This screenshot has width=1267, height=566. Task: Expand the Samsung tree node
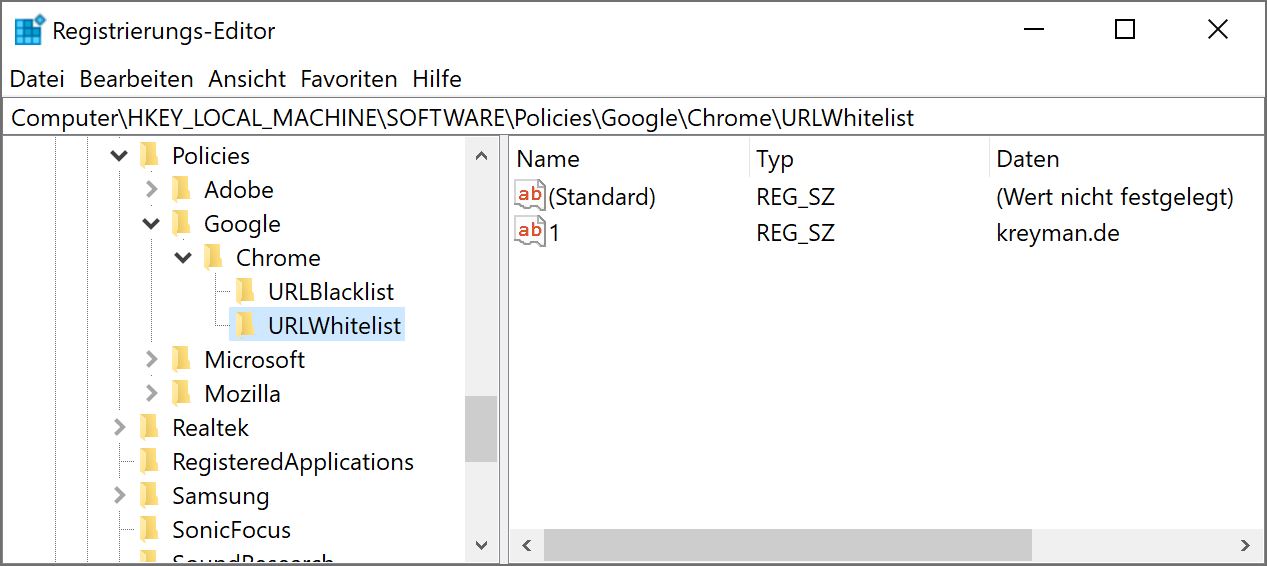(x=119, y=496)
